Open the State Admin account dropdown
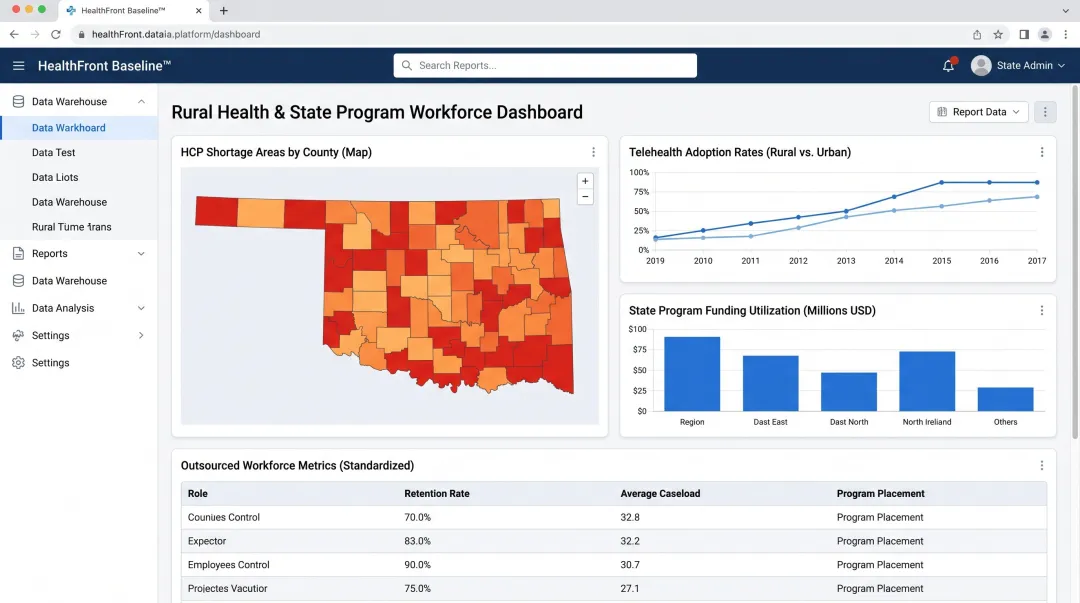The width and height of the screenshot is (1080, 603). tap(1019, 66)
